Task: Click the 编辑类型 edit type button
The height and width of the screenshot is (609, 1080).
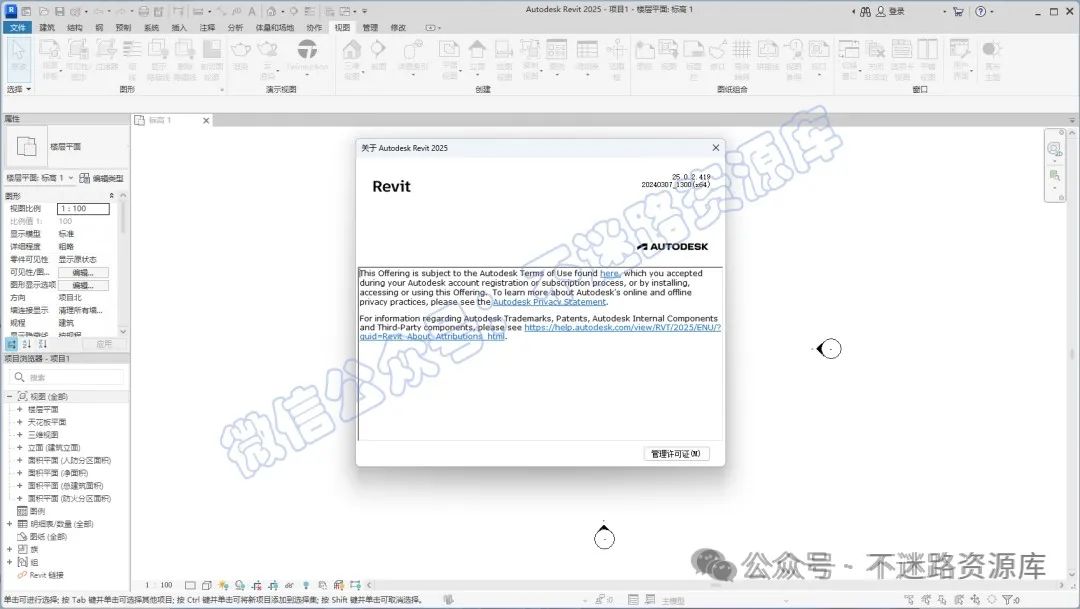Action: (x=102, y=178)
